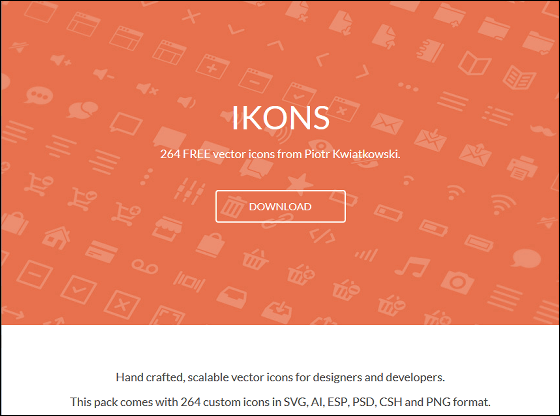This screenshot has height=416, width=560.
Task: Click the printer icon in the background
Action: point(522,167)
